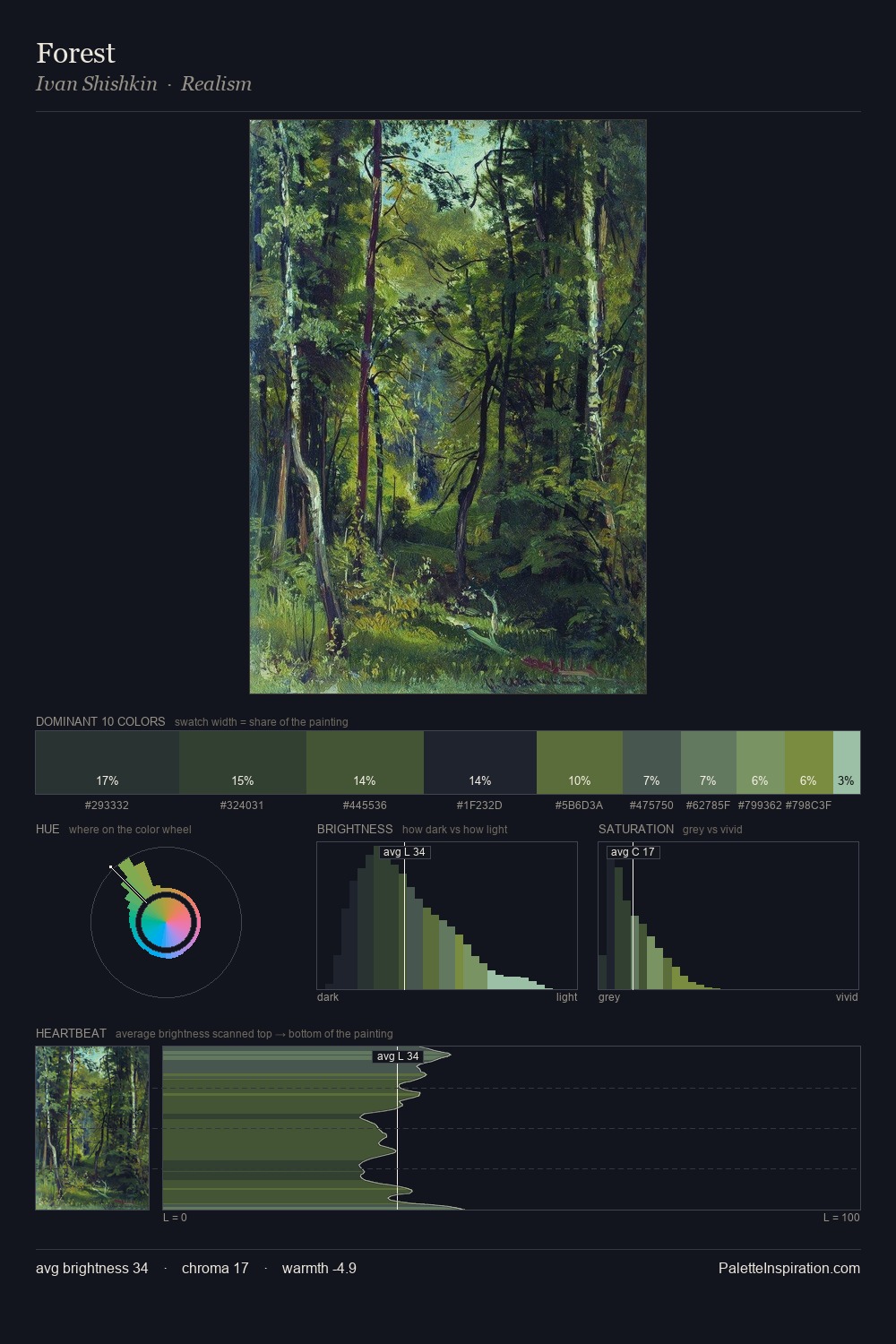896x1344 pixels.
Task: Click the '#293332' hex label
Action: click(107, 806)
